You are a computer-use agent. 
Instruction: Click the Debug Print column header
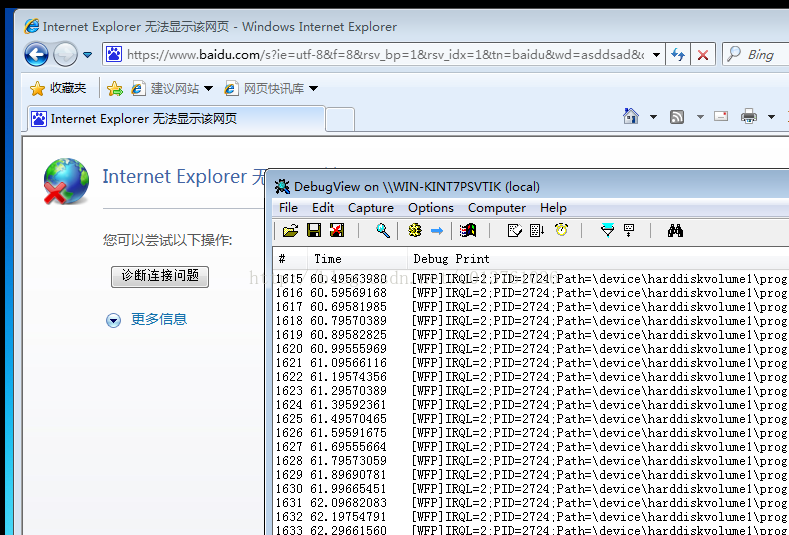tap(598, 259)
